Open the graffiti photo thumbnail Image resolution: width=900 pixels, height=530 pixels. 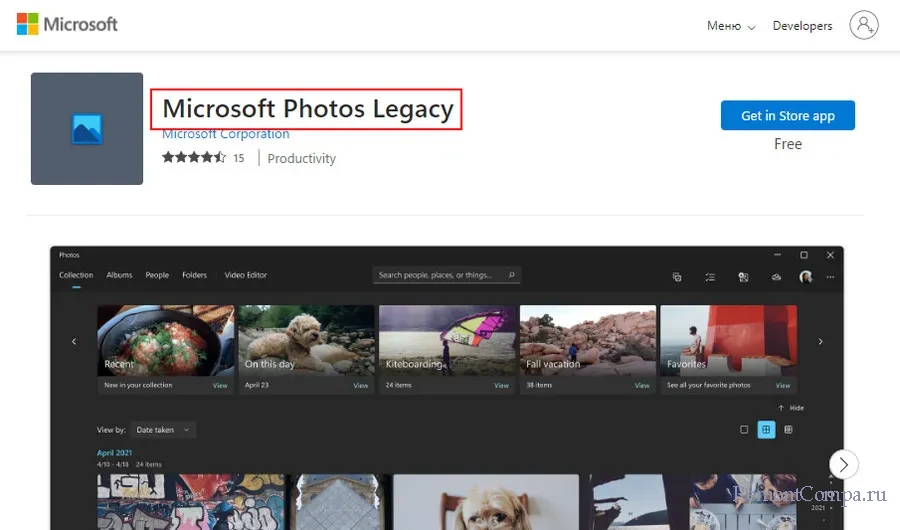[191, 502]
